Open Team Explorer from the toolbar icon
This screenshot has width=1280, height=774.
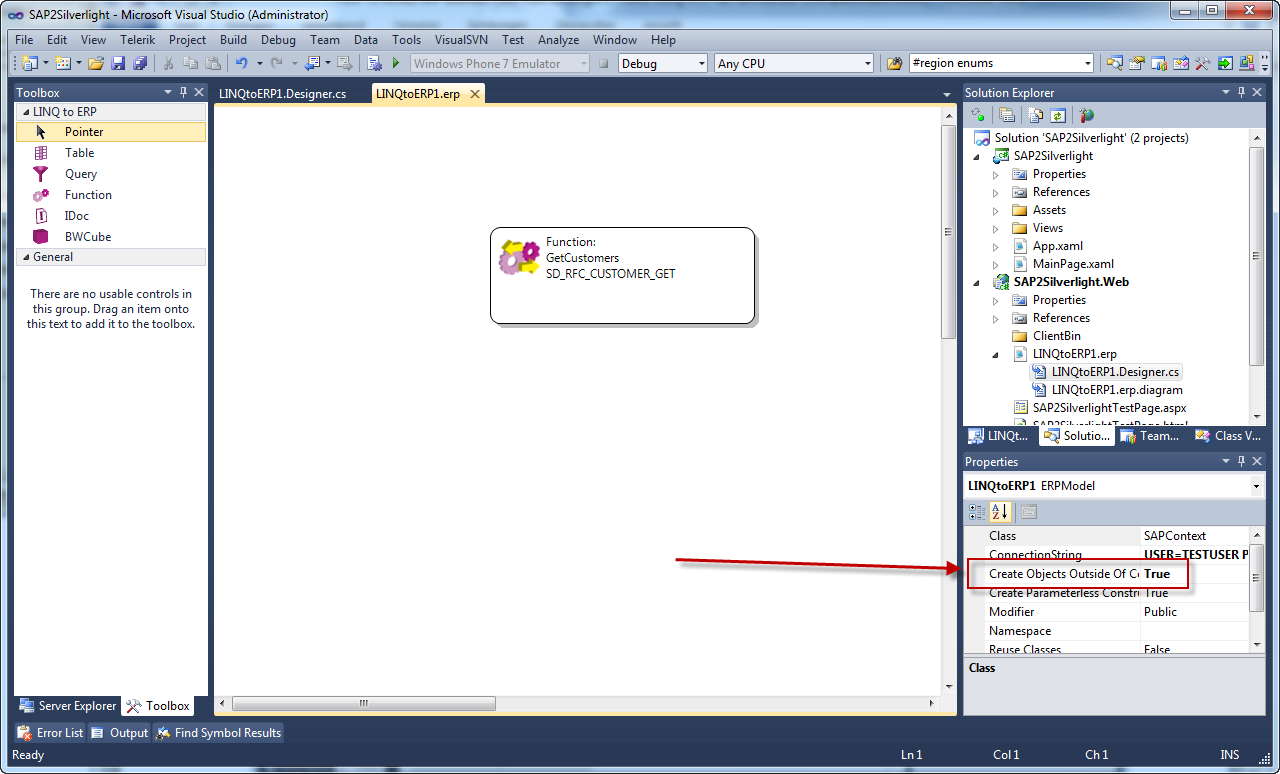coord(1158,63)
